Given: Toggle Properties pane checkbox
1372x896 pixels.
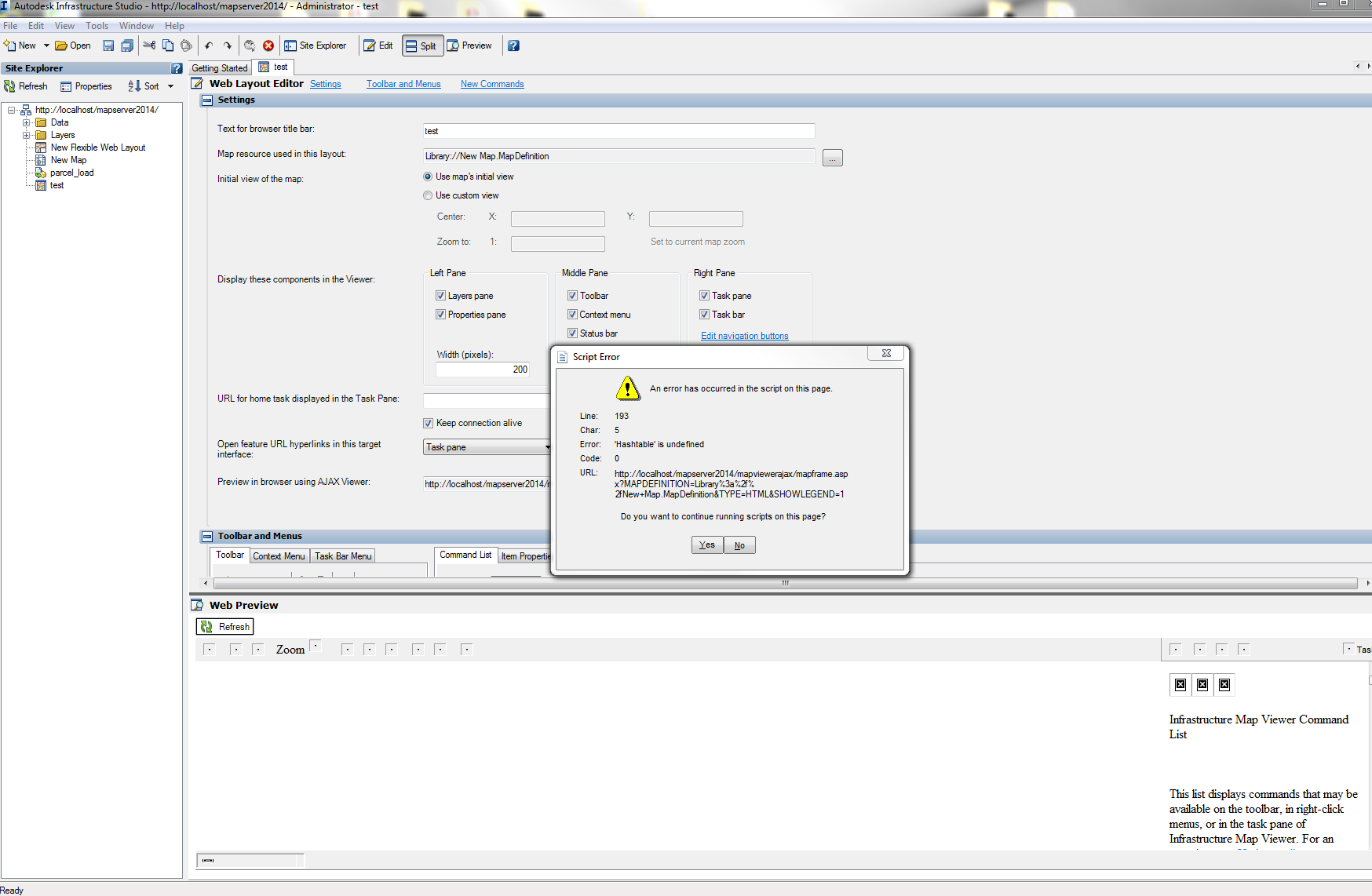Looking at the screenshot, I should click(441, 315).
